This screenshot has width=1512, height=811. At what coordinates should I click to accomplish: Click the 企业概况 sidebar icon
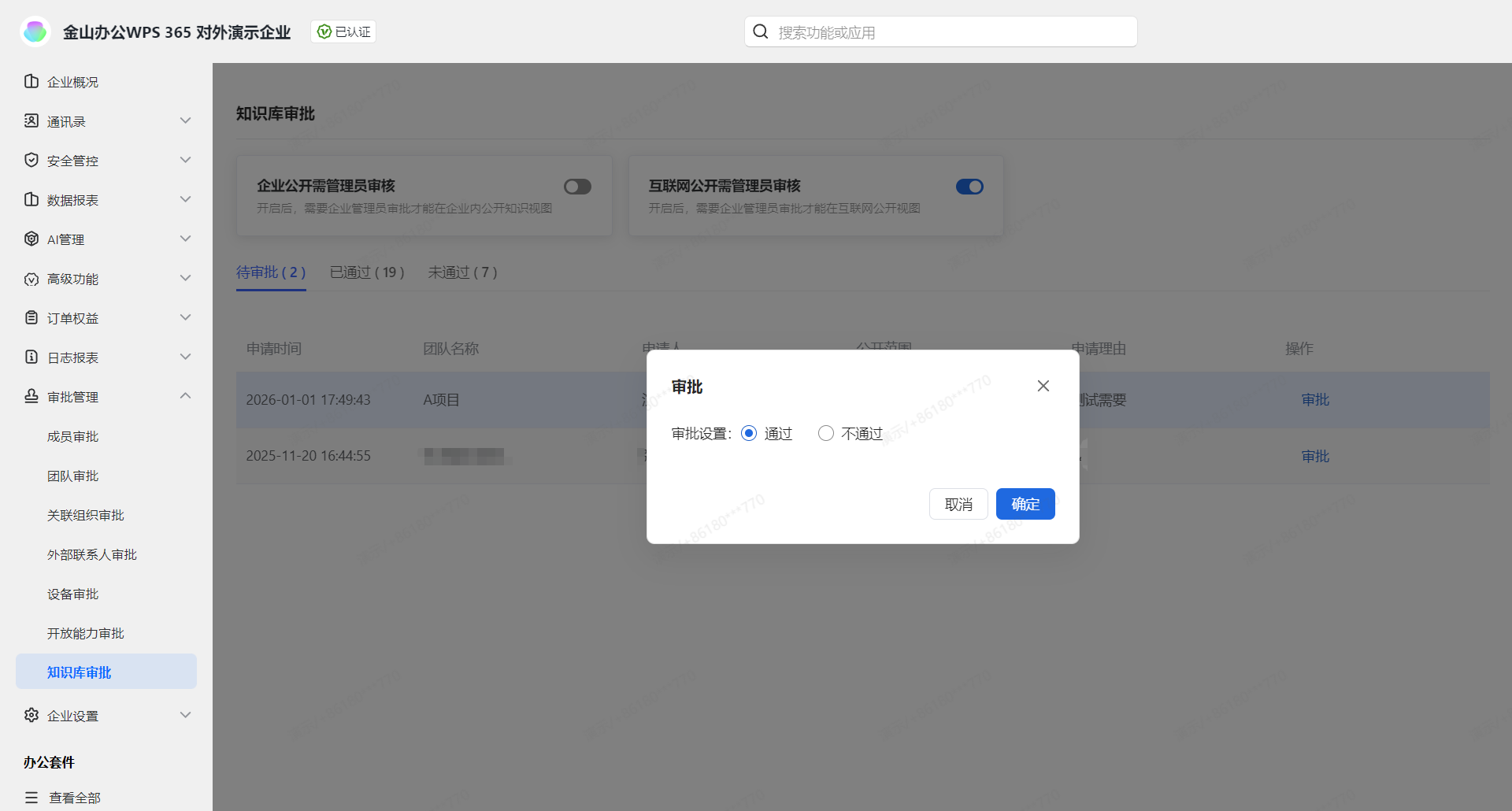point(31,81)
